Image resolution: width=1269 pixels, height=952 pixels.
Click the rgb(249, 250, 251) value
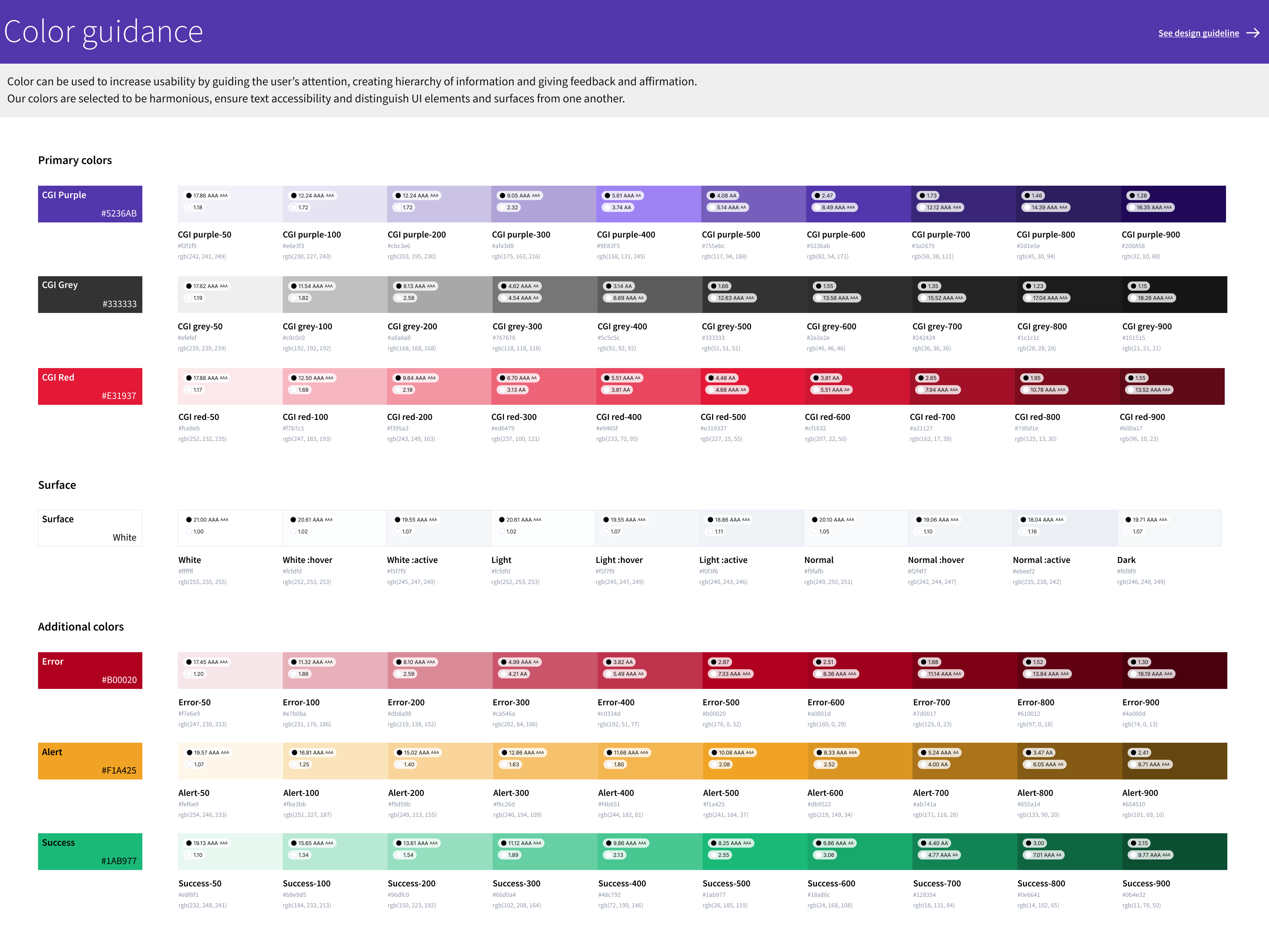(829, 582)
